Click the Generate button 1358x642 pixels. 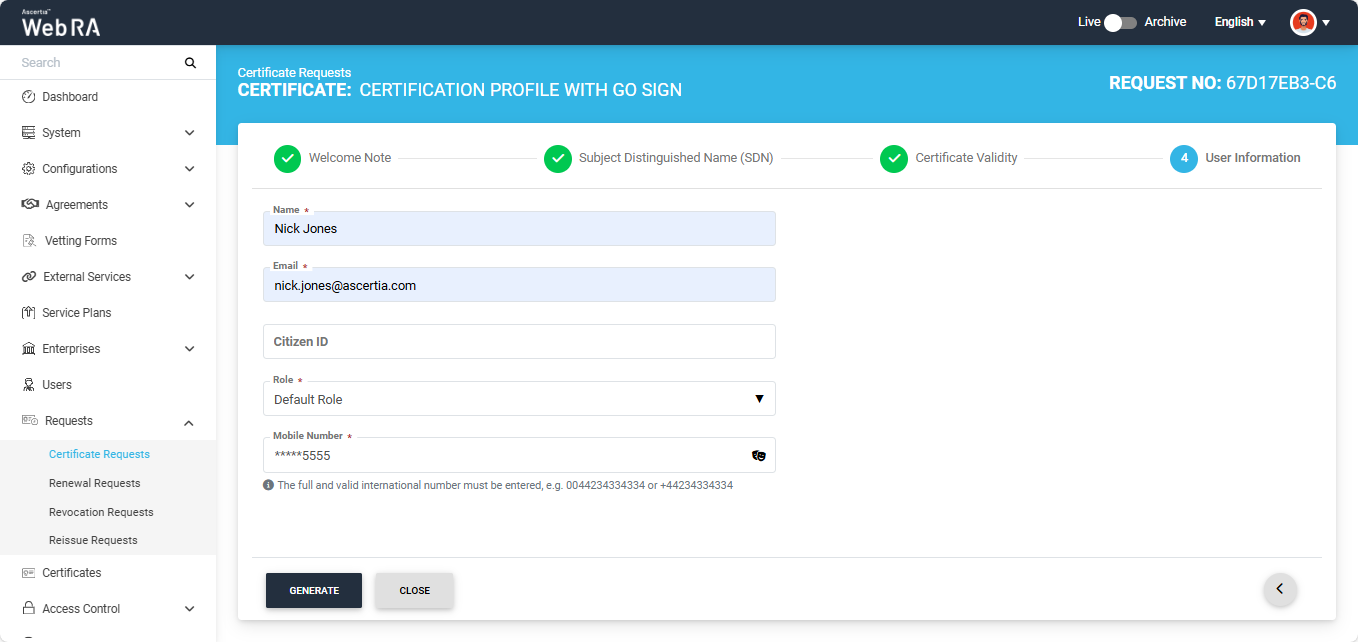tap(314, 590)
